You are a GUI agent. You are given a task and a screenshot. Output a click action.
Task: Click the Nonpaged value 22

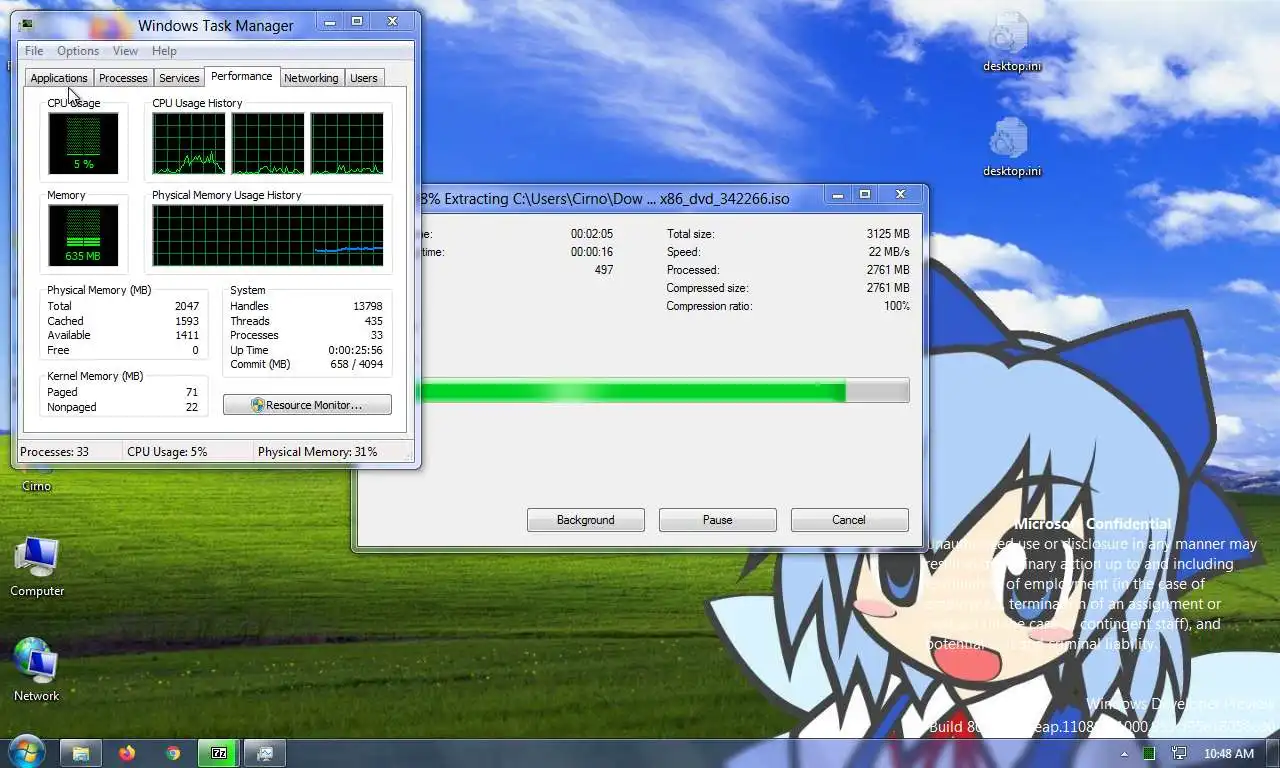[x=192, y=407]
